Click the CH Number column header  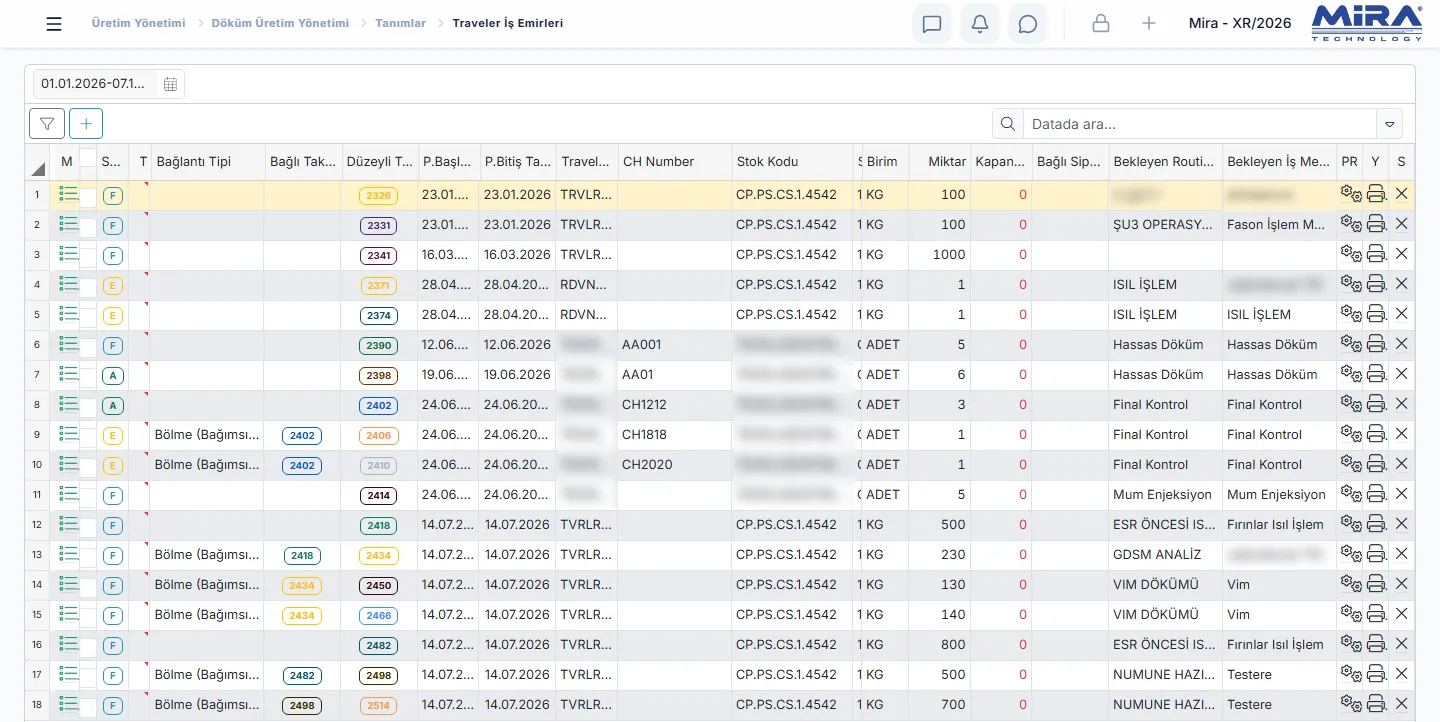(x=675, y=162)
